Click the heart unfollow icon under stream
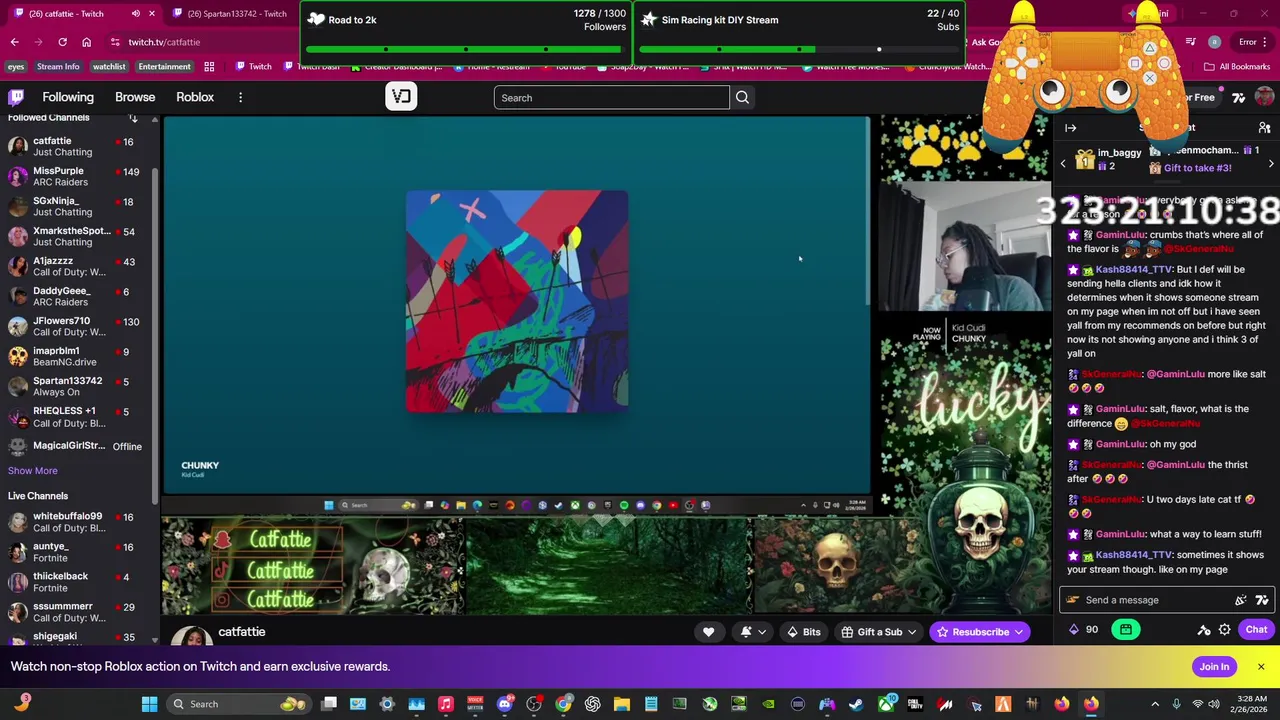Screen dimensions: 1280x720 708,632
